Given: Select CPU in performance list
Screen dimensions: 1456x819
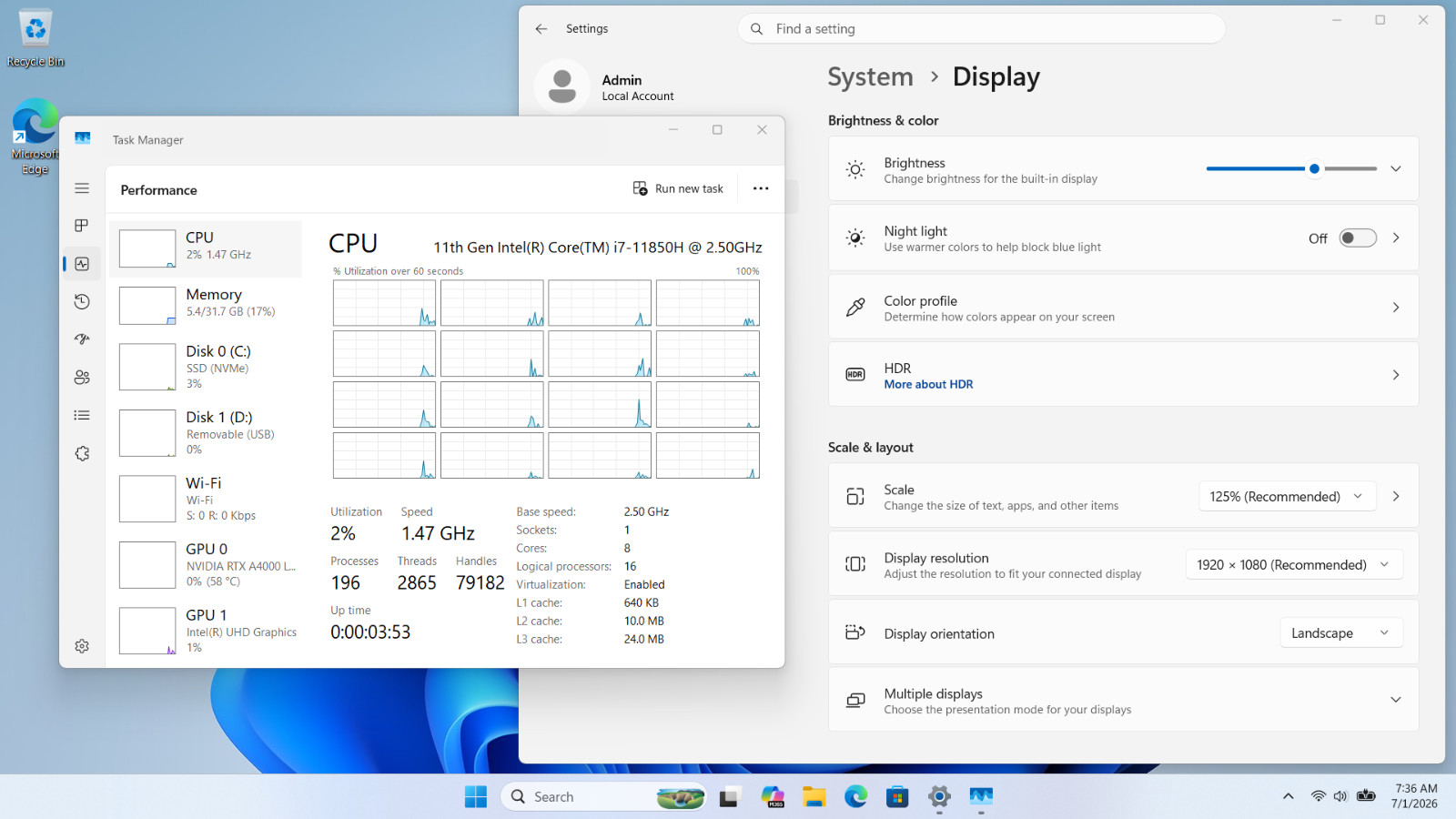Looking at the screenshot, I should 206,248.
